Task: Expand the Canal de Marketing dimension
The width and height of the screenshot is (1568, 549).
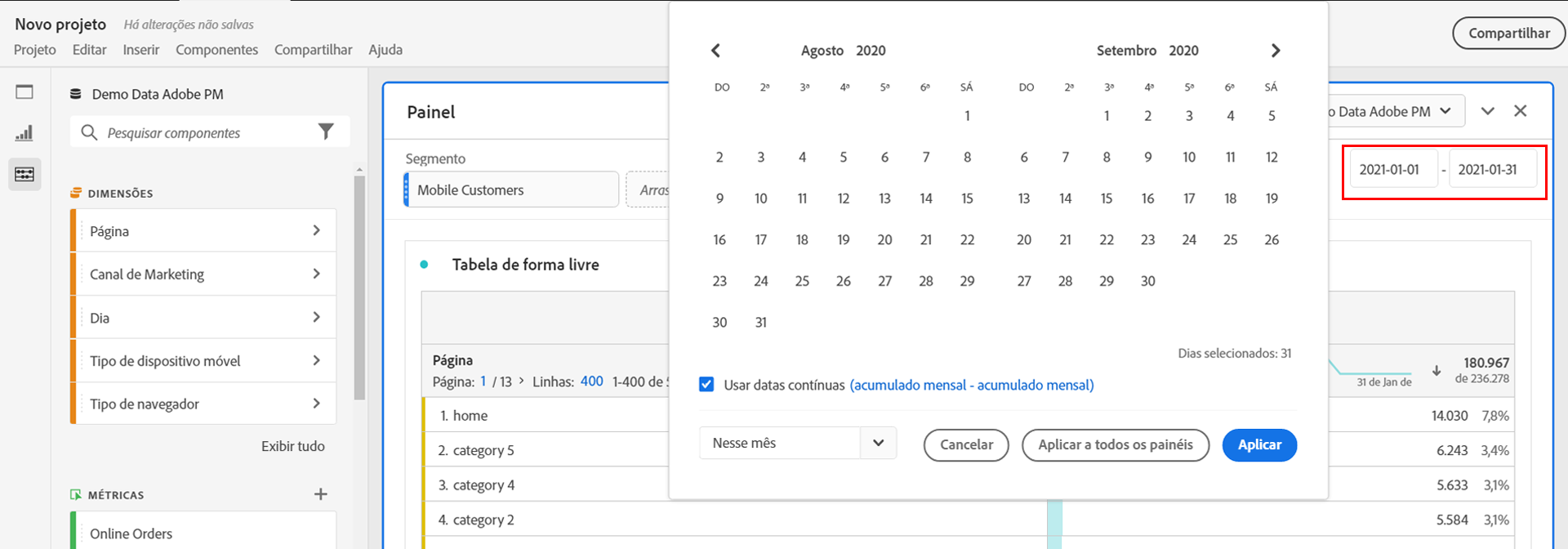Action: coord(316,274)
